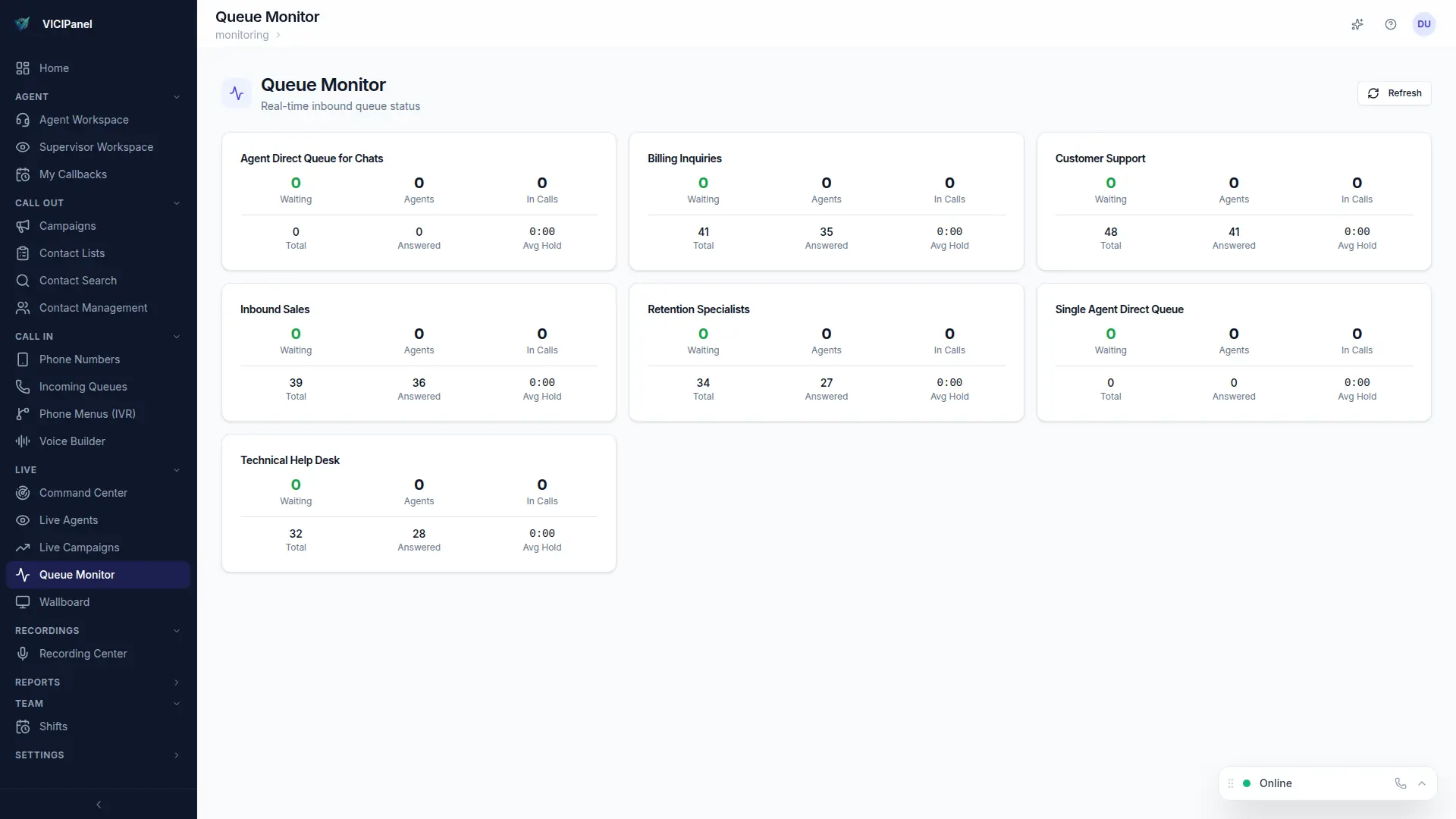Open the Queue Monitor menu item

click(x=76, y=575)
